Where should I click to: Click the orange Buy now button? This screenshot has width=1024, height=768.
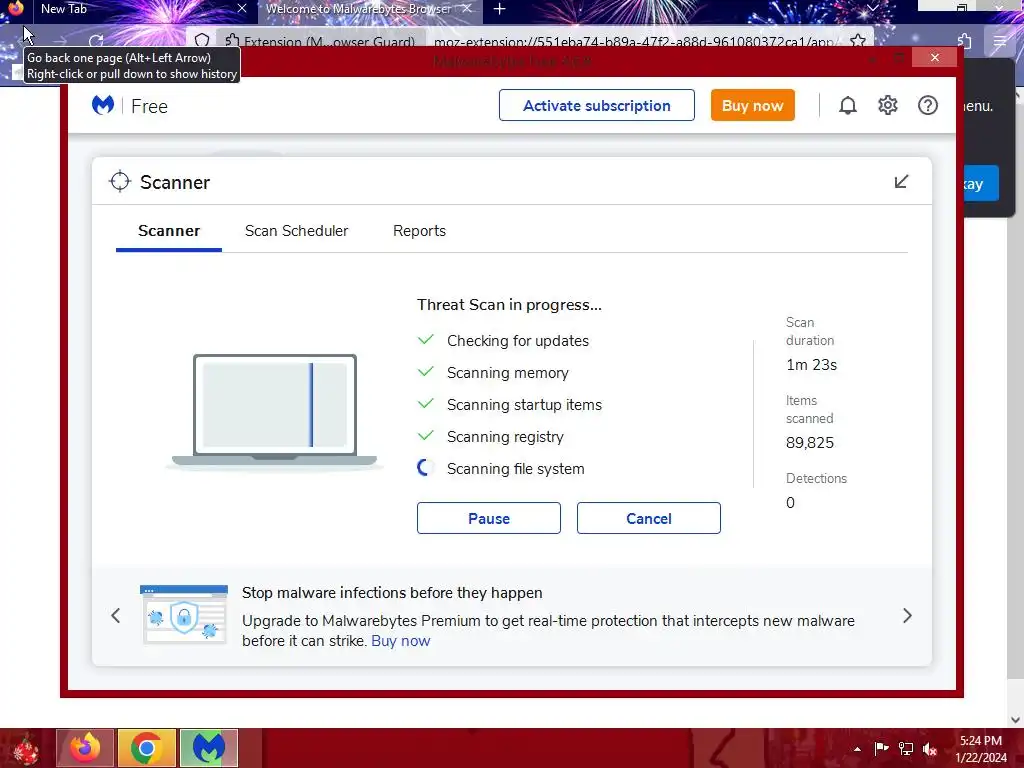click(x=752, y=105)
